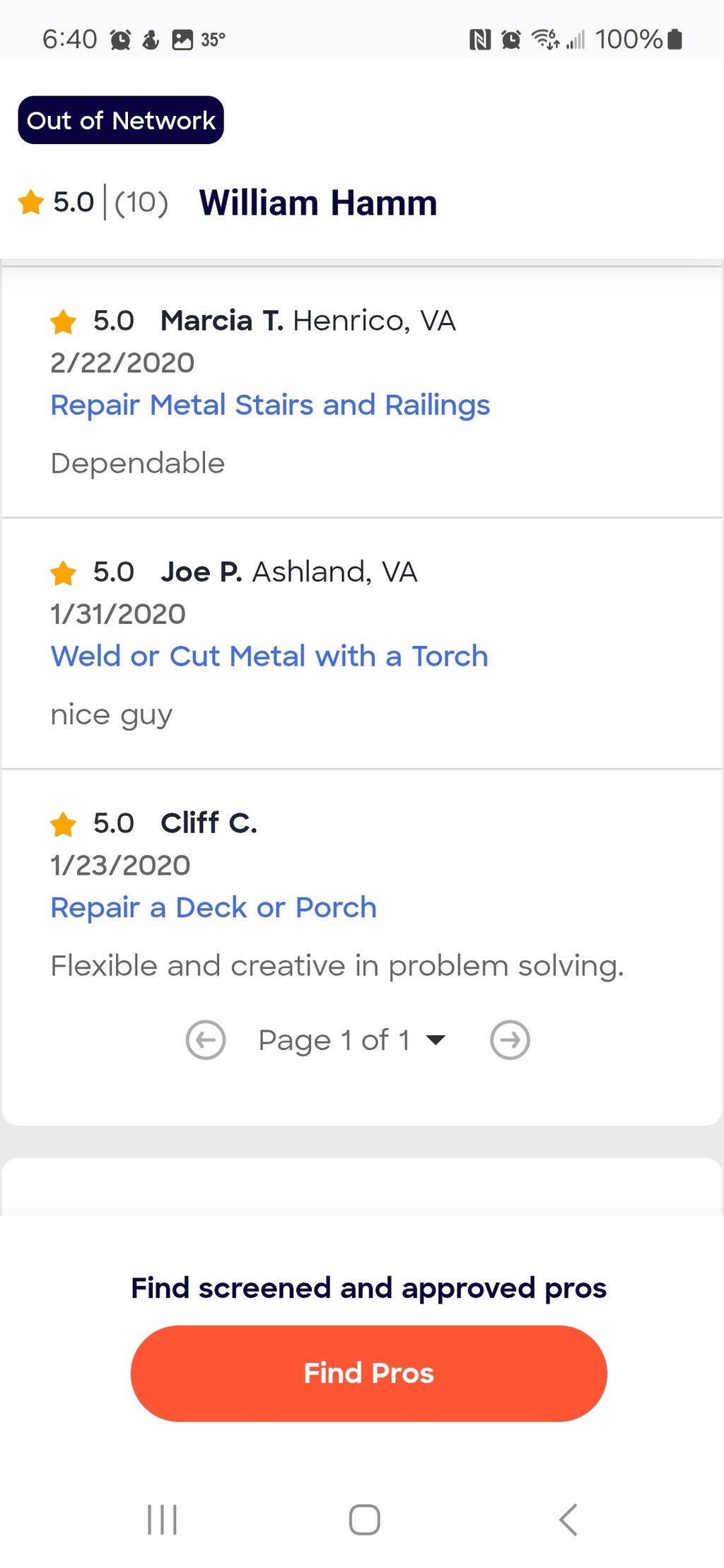Open Repair a Deck or Porch link
Screen dimensions: 724x1568
click(x=214, y=907)
